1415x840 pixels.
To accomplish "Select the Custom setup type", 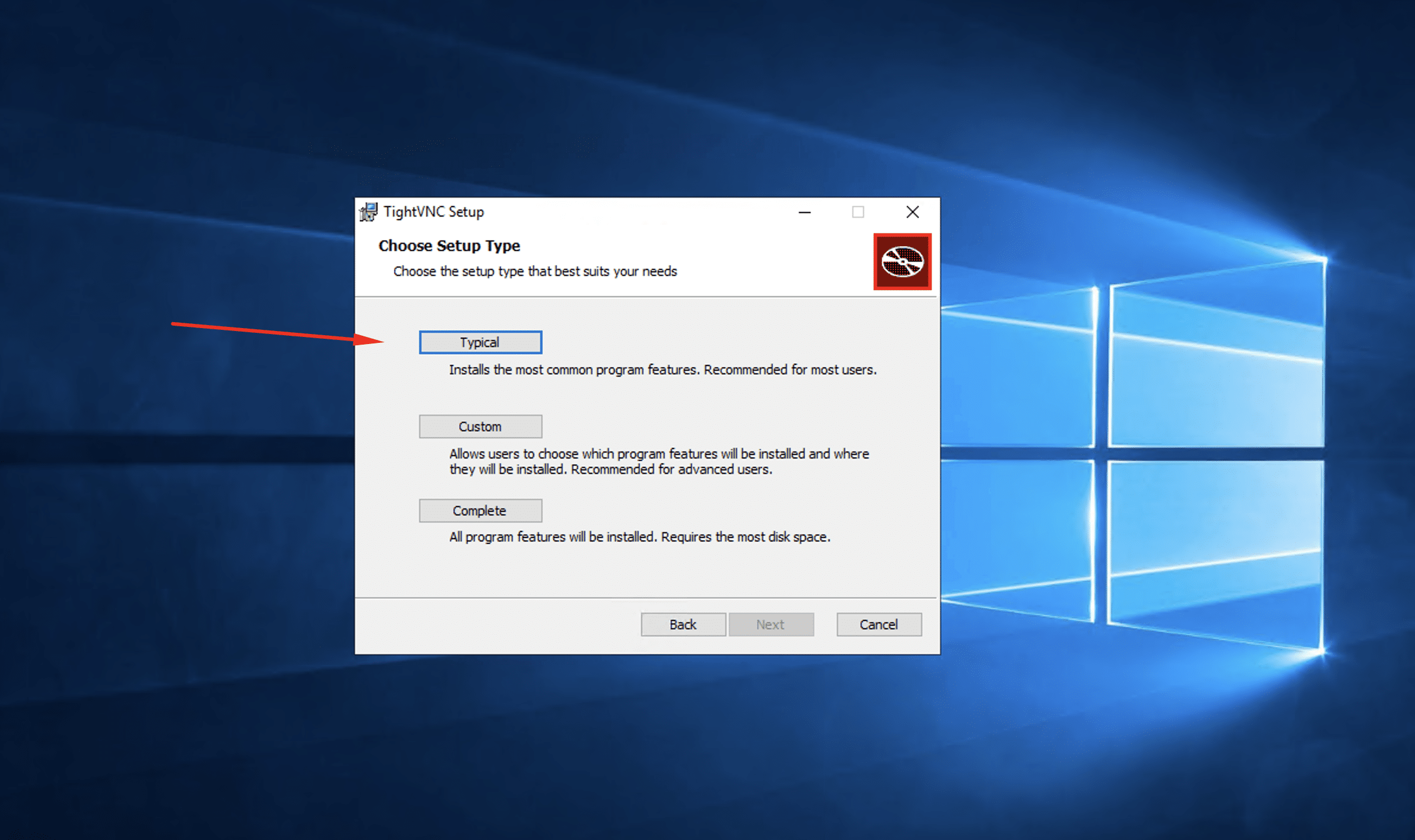I will (480, 426).
